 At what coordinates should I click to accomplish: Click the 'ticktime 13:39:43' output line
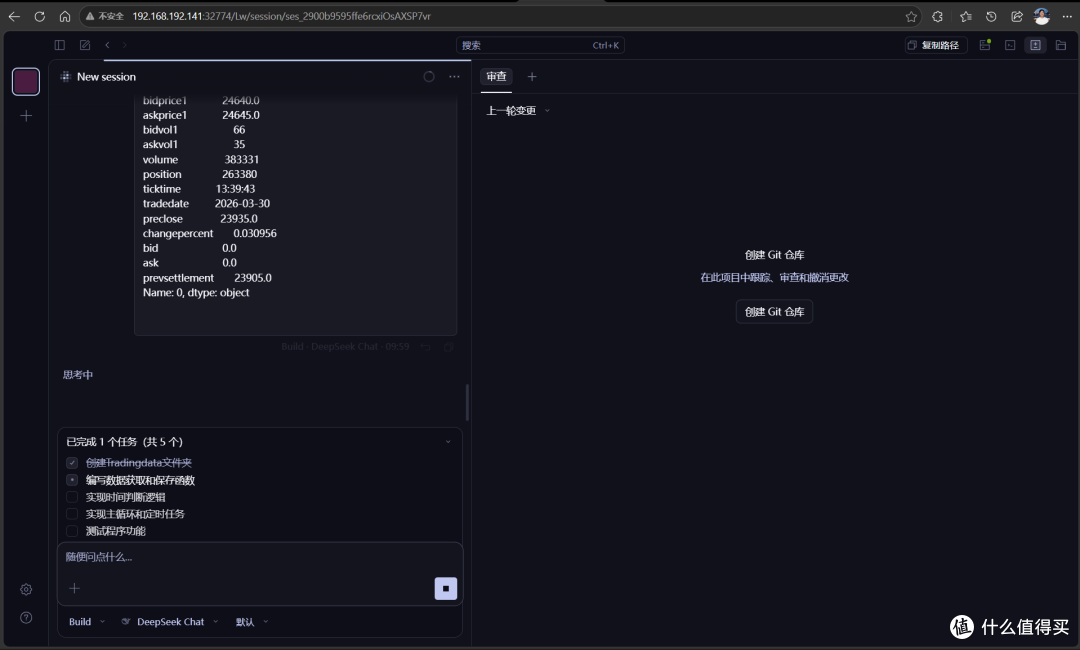click(x=198, y=189)
